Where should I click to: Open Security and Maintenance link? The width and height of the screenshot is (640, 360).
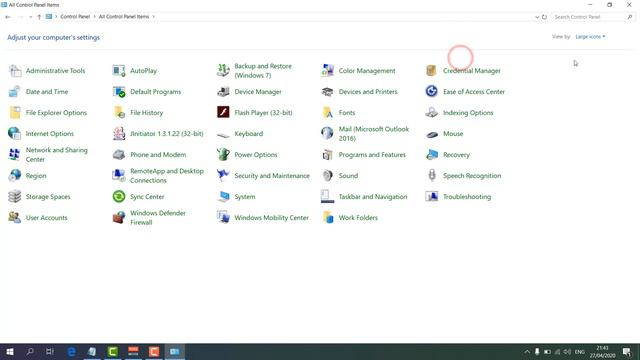tap(272, 176)
